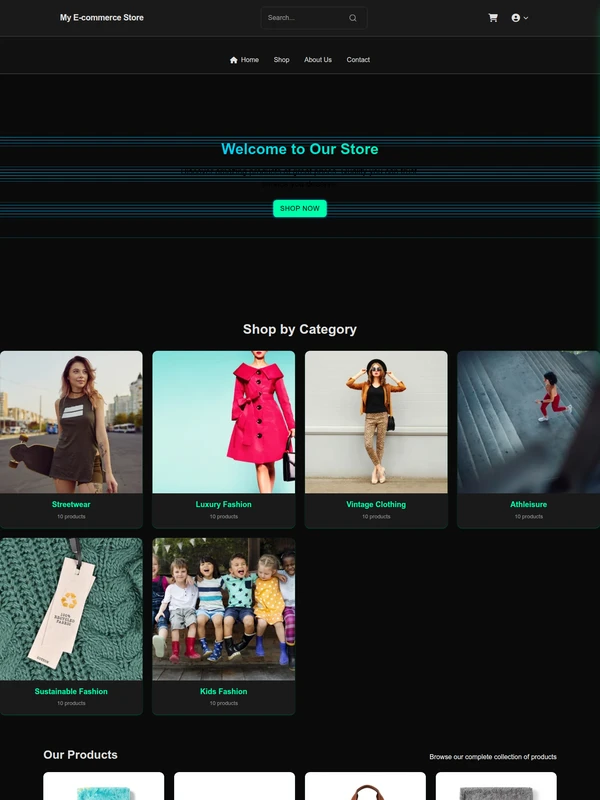Image resolution: width=600 pixels, height=800 pixels.
Task: Click the Home house icon
Action: tap(234, 60)
